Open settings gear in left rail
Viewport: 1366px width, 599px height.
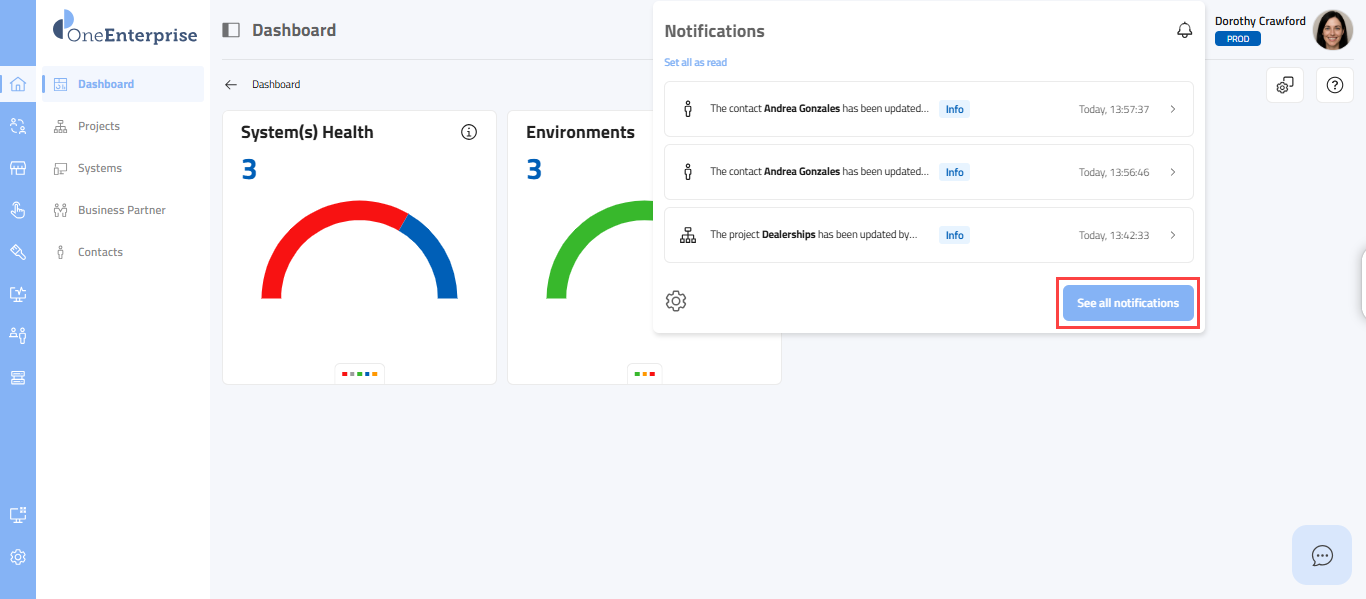17,557
